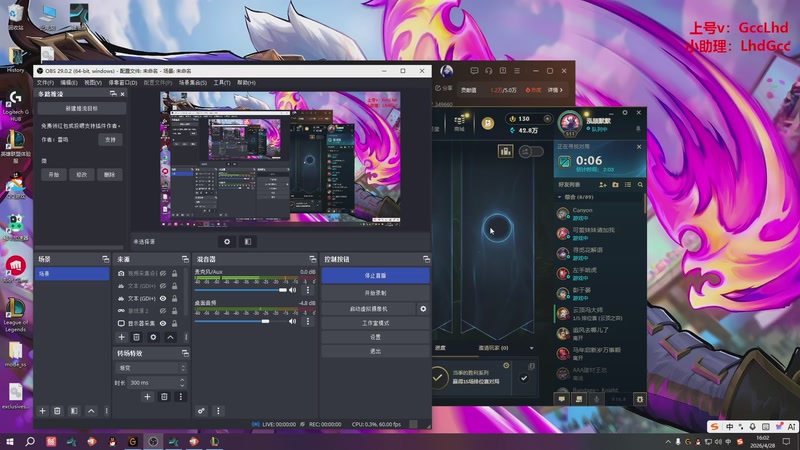Image resolution: width=800 pixels, height=450 pixels.
Task: Open the chat icon at the League client bottom
Action: pyautogui.click(x=561, y=399)
